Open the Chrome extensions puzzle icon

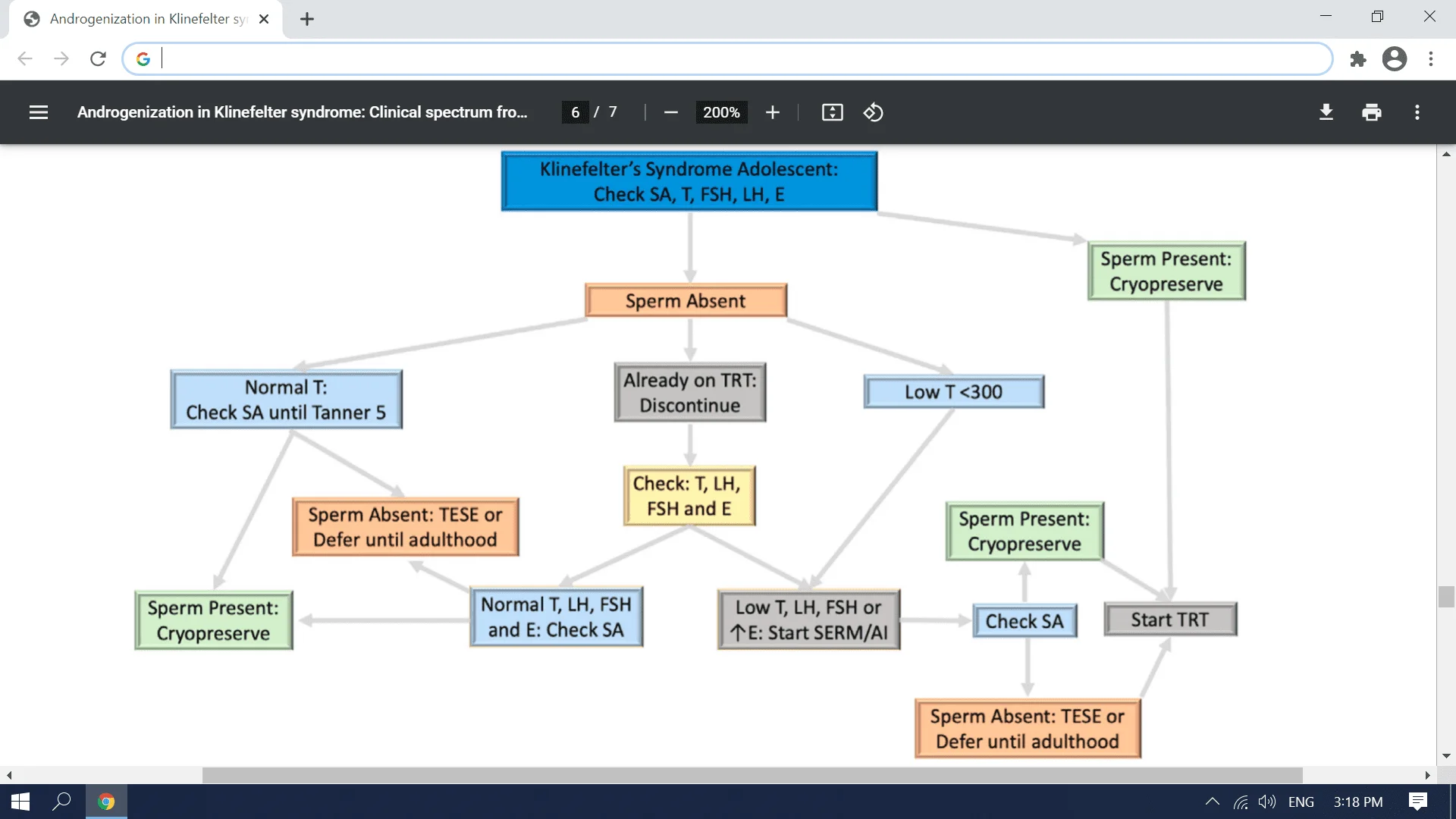click(1357, 58)
